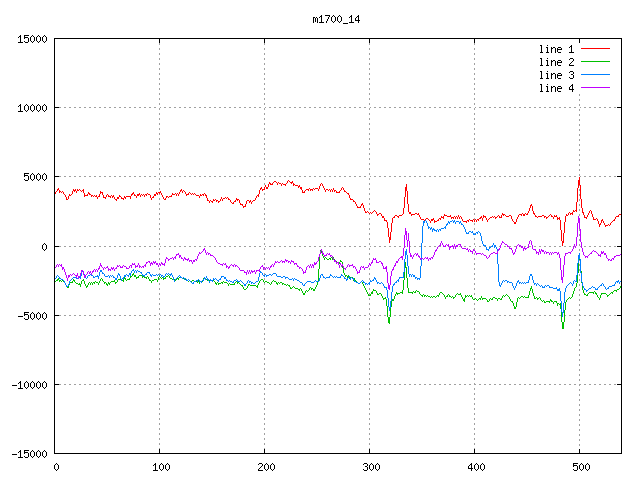Click the red legend sample for line 1
The image size is (640, 480).
click(595, 49)
